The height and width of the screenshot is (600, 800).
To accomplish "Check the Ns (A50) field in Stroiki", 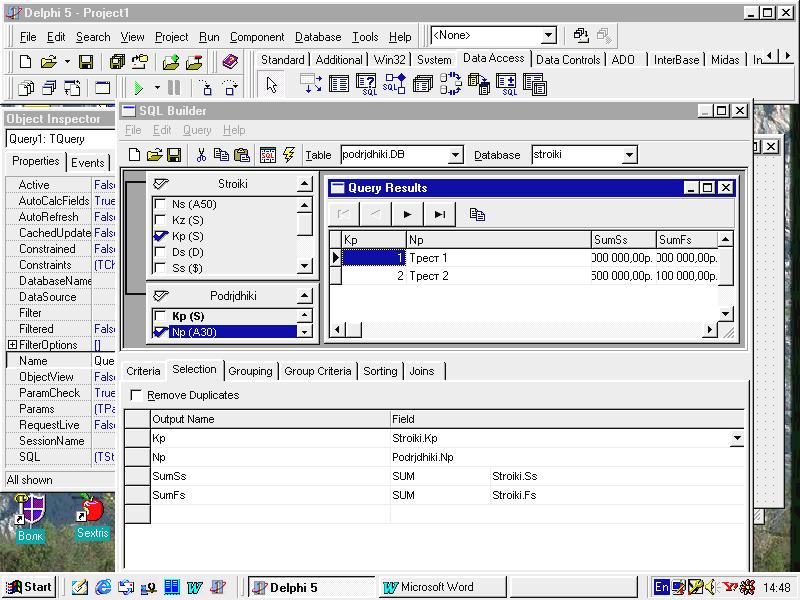I will (160, 204).
